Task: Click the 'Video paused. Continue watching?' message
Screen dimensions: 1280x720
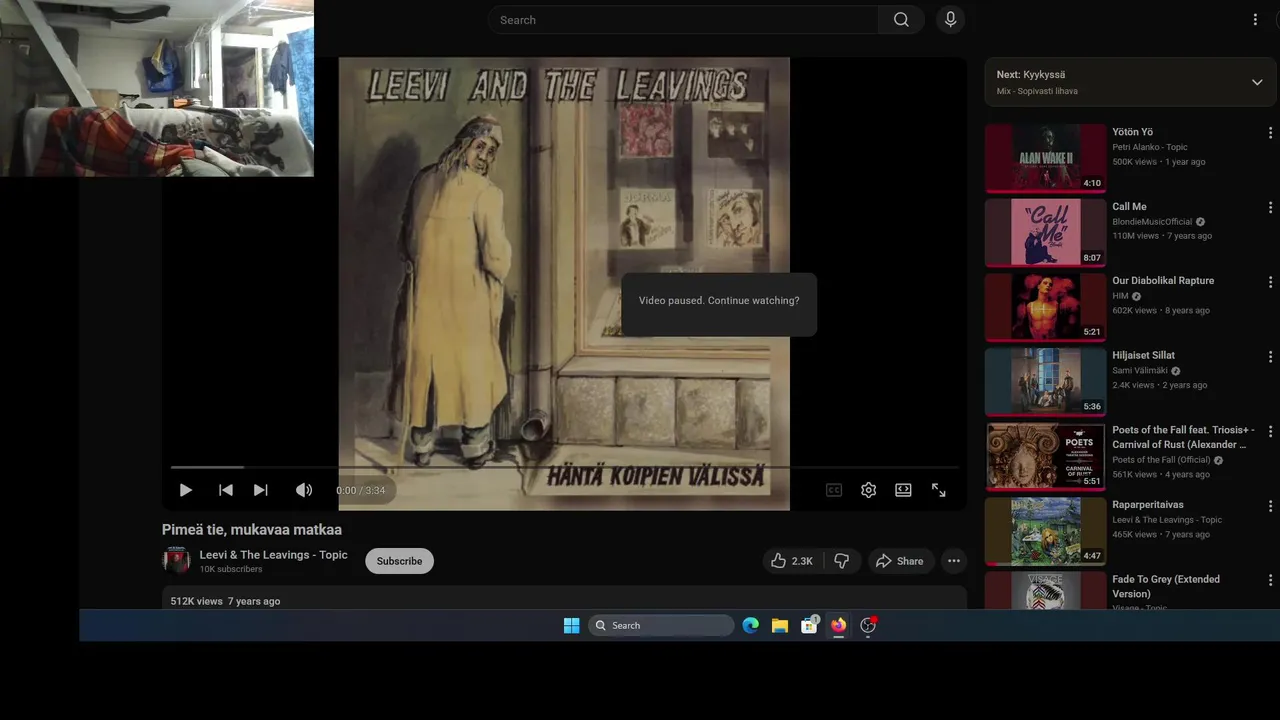Action: click(719, 301)
